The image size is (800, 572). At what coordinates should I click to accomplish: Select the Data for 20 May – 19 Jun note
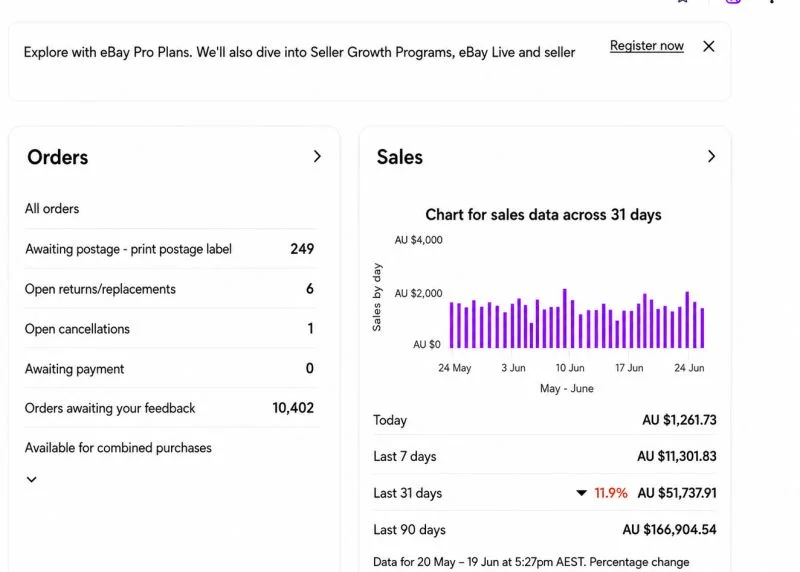coord(531,562)
